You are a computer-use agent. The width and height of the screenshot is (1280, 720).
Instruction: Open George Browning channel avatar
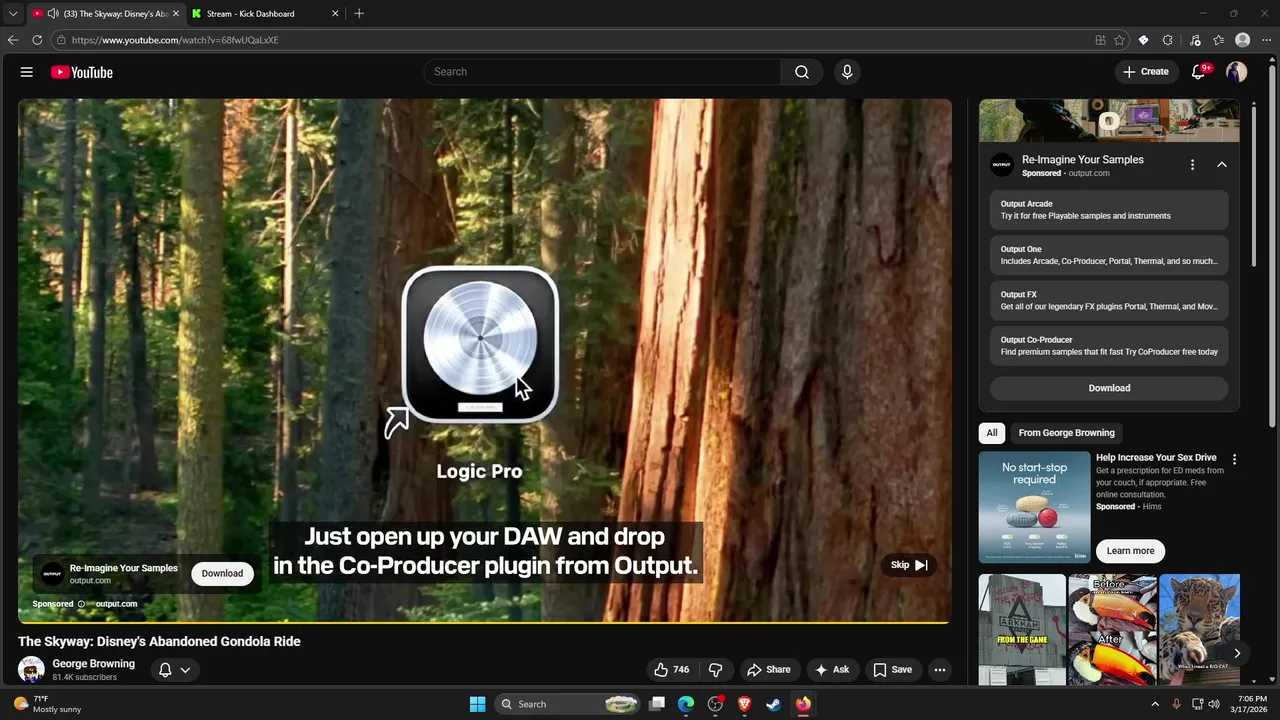point(31,669)
